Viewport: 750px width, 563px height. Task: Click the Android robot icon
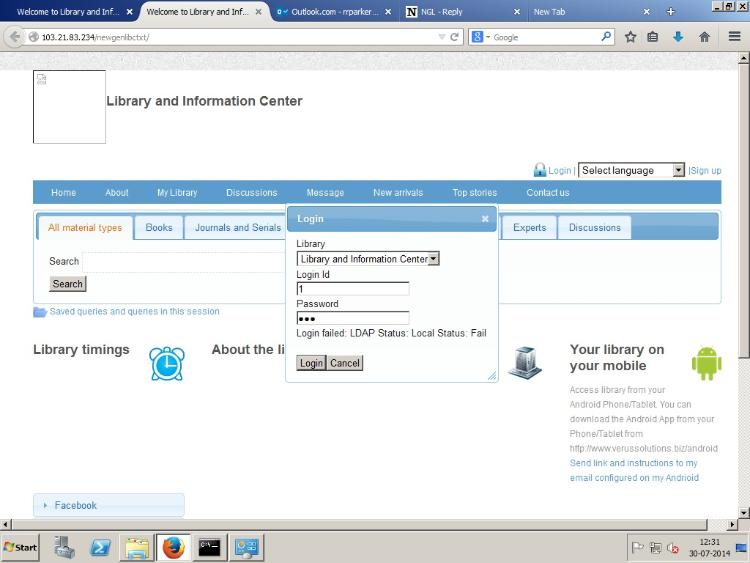[706, 363]
